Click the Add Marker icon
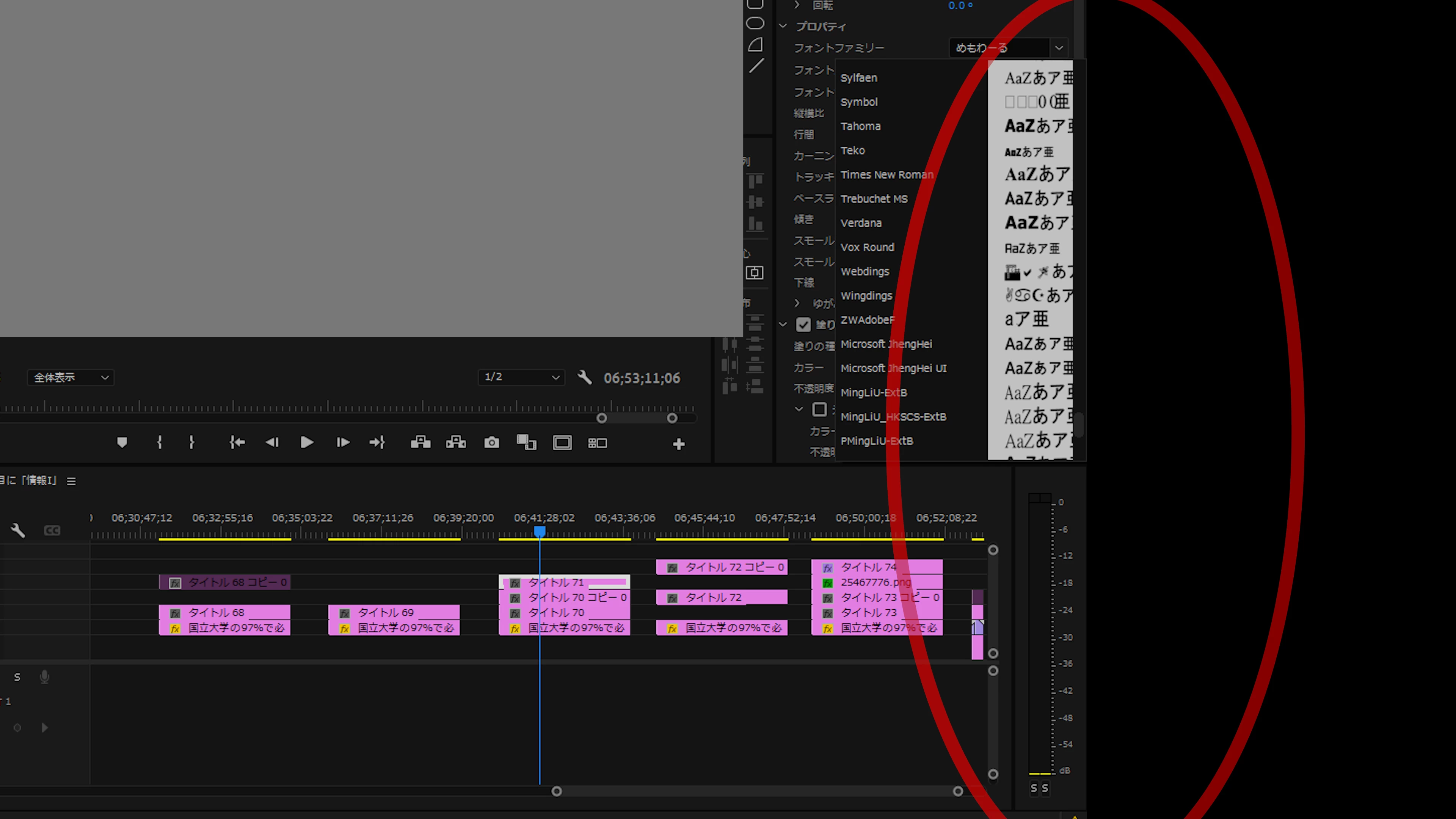1456x819 pixels. pos(122,442)
